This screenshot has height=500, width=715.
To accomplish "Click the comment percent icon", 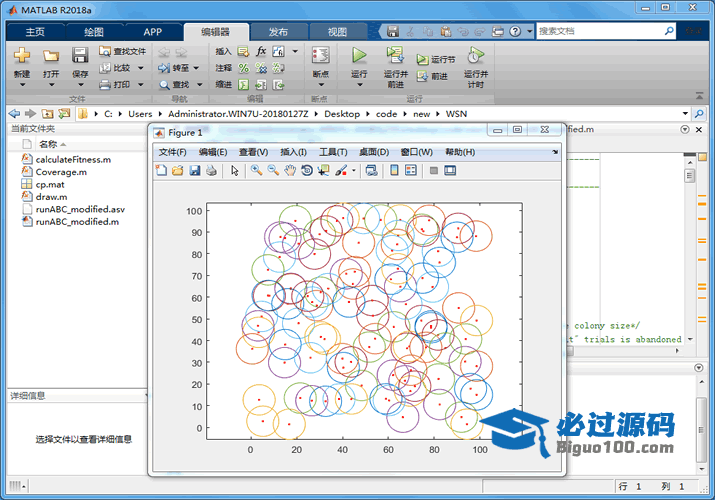I will [x=244, y=68].
